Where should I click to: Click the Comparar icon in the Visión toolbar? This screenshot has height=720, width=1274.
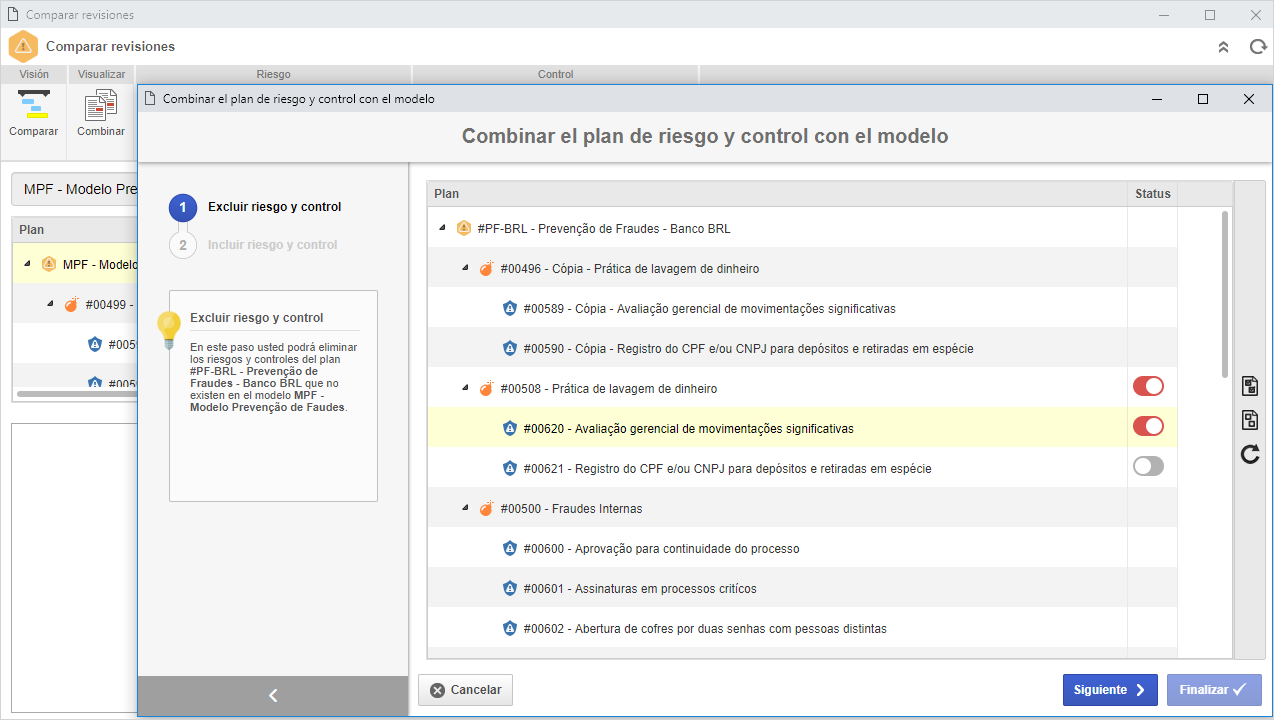point(33,104)
